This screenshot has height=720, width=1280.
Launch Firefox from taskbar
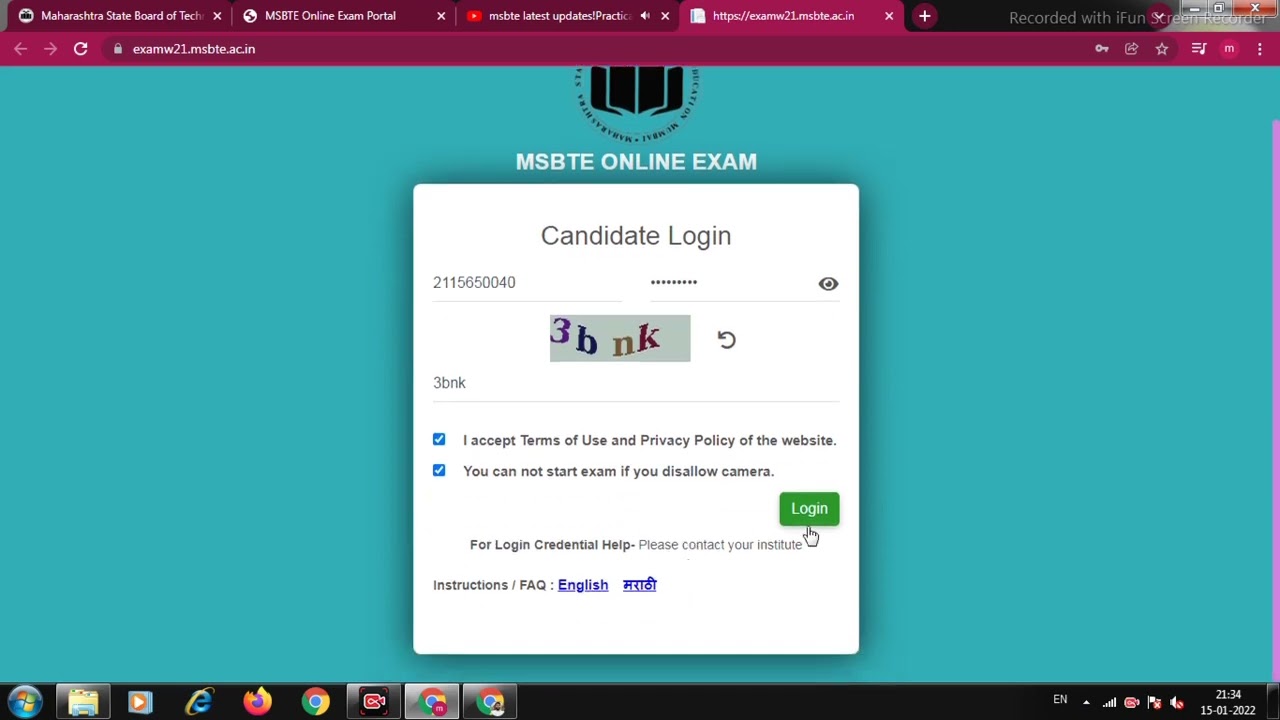pos(257,702)
